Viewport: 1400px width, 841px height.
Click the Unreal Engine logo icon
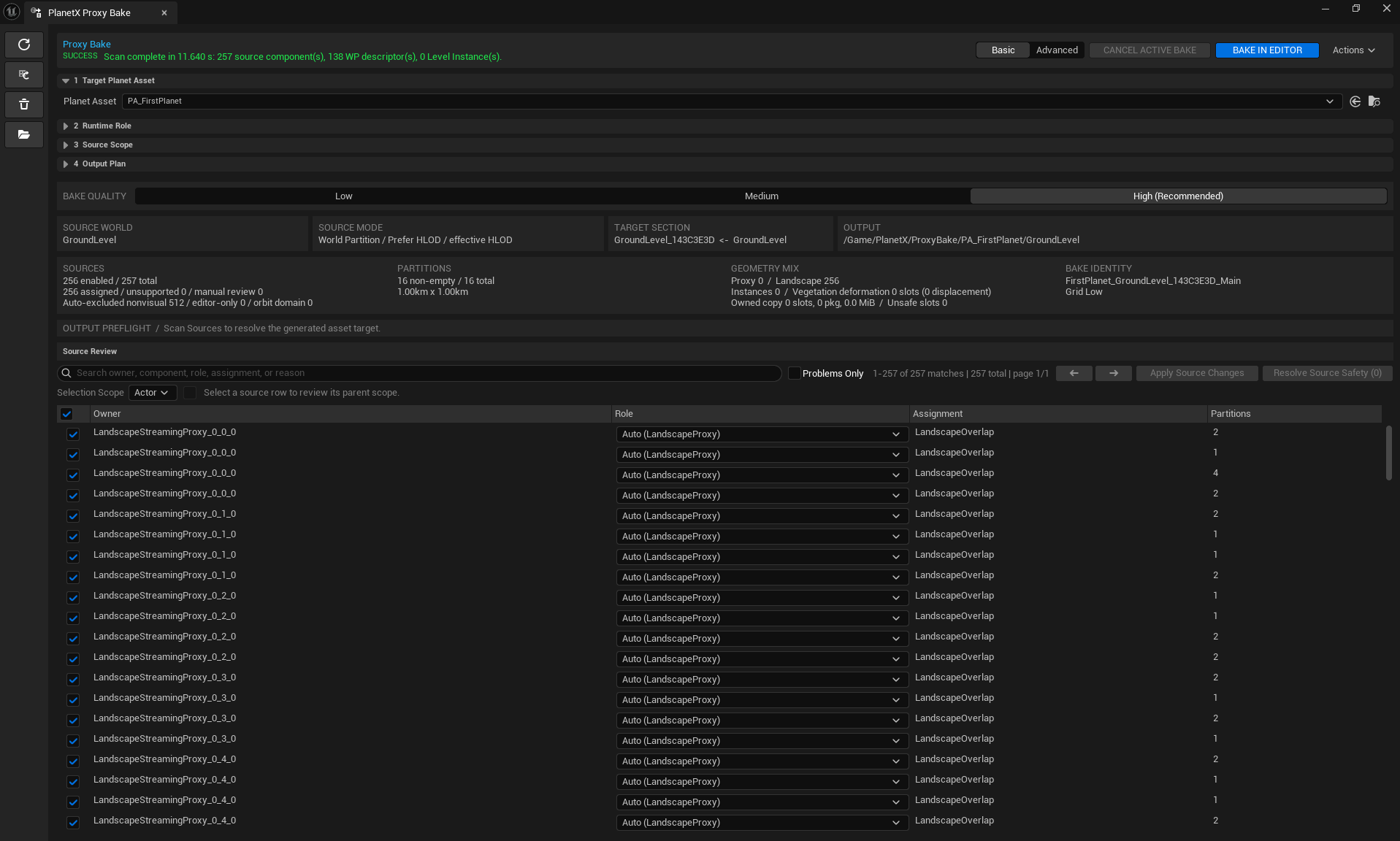(12, 12)
